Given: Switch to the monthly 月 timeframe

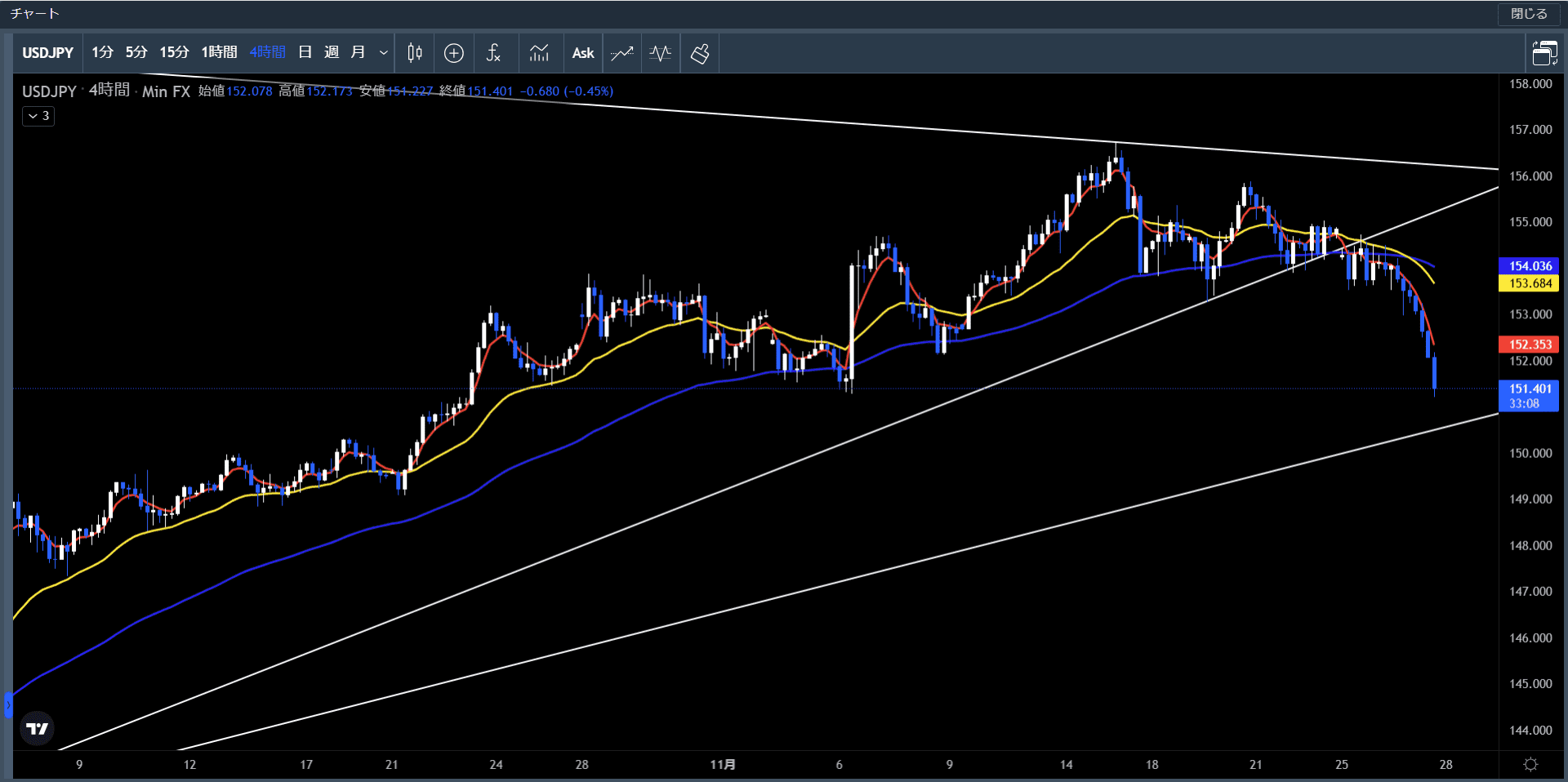Looking at the screenshot, I should 358,53.
